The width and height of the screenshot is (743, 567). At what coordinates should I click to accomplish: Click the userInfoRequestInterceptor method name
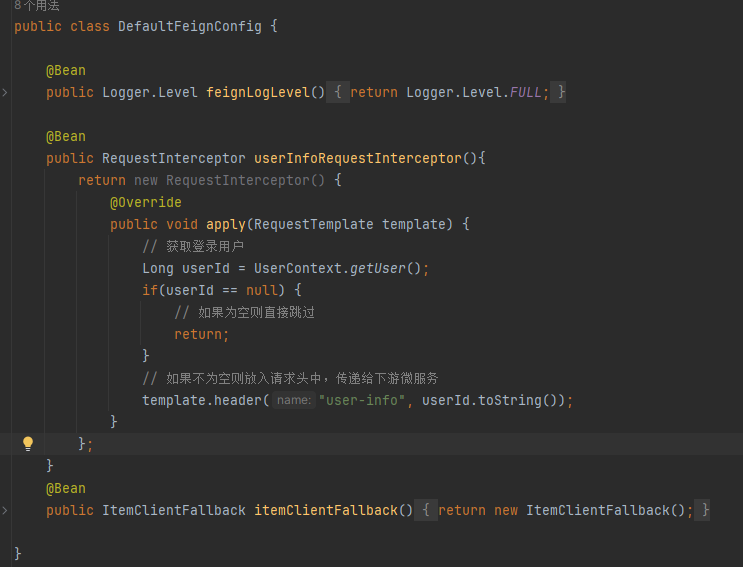click(358, 158)
